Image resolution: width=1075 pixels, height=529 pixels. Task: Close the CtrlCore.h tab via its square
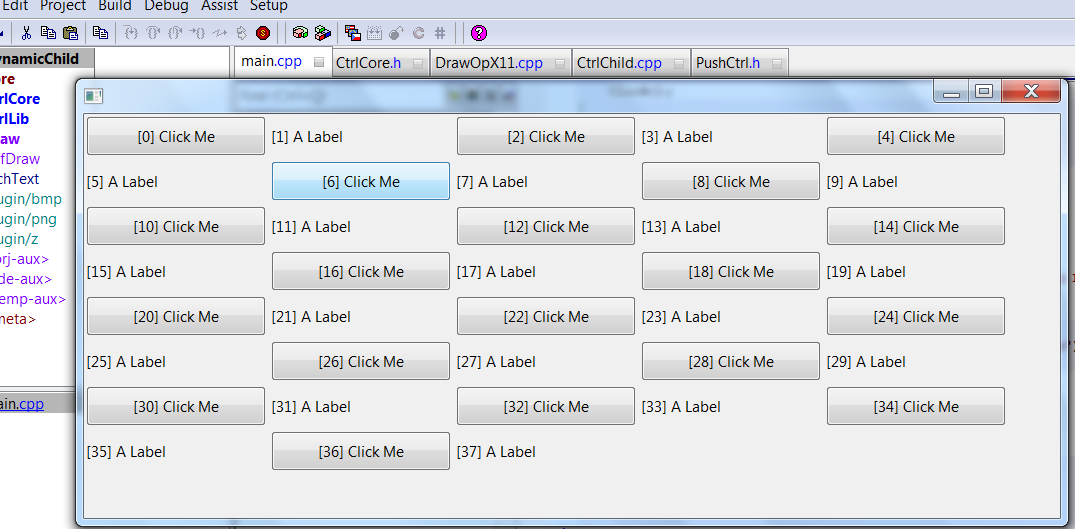tap(416, 63)
